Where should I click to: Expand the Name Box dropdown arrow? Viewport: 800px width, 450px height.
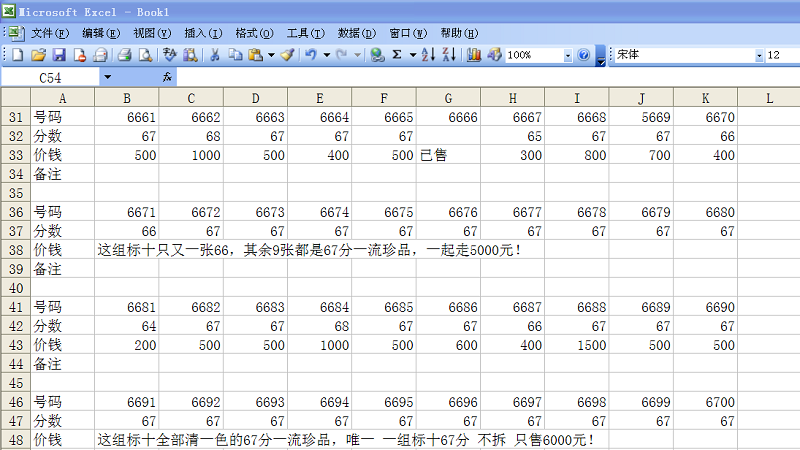coord(107,77)
